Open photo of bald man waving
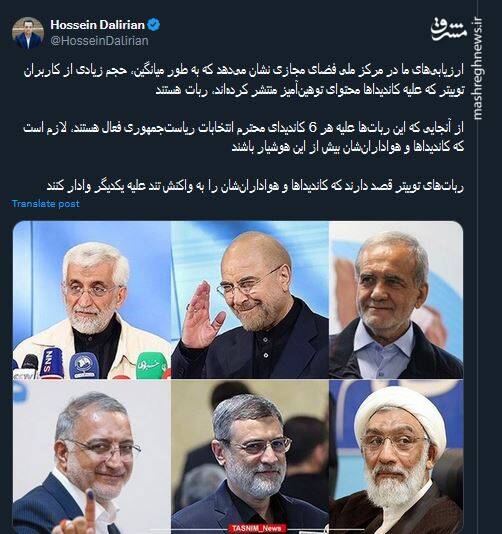The height and width of the screenshot is (534, 502). (250, 300)
